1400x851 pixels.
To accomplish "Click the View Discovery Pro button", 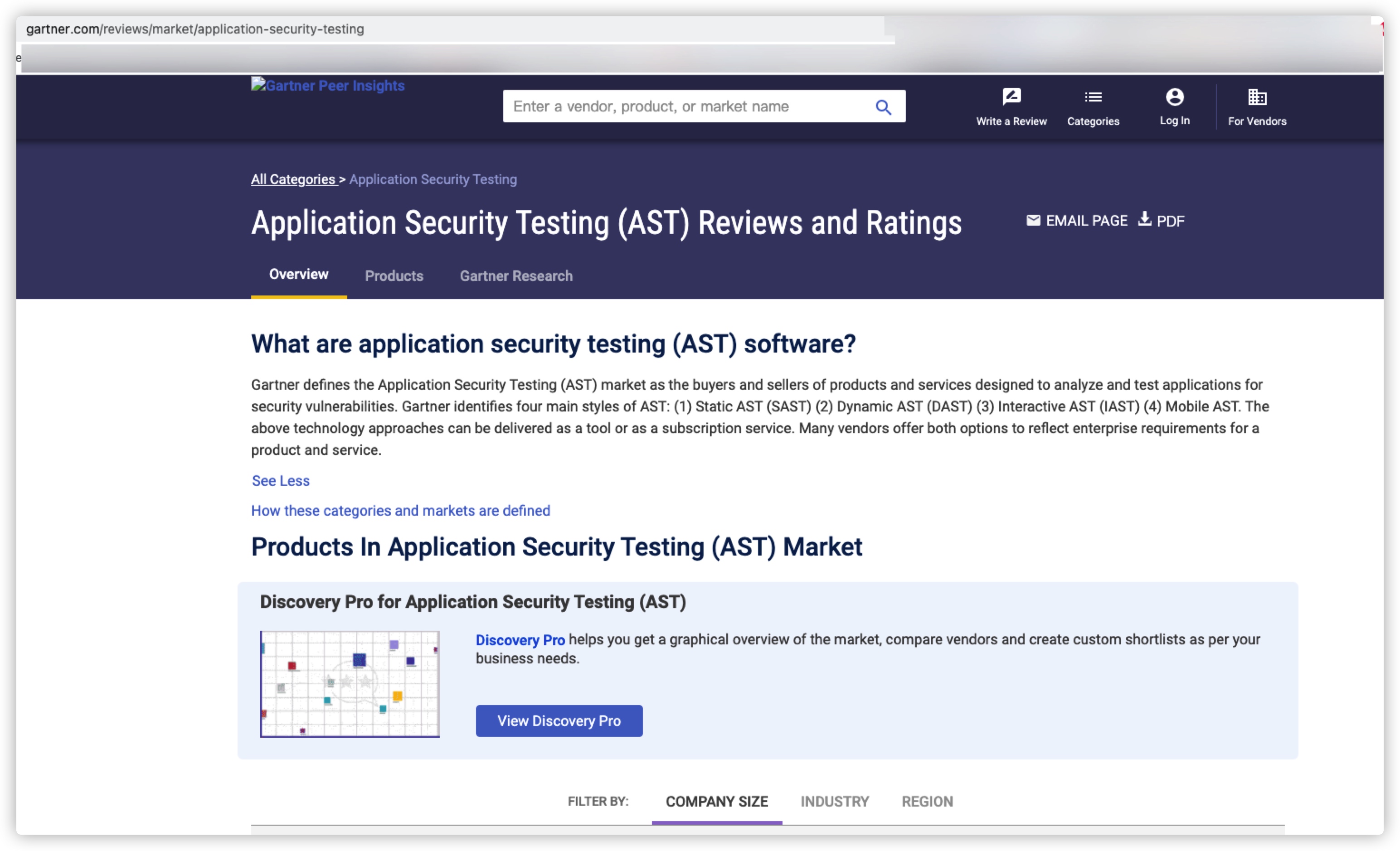I will (x=559, y=721).
